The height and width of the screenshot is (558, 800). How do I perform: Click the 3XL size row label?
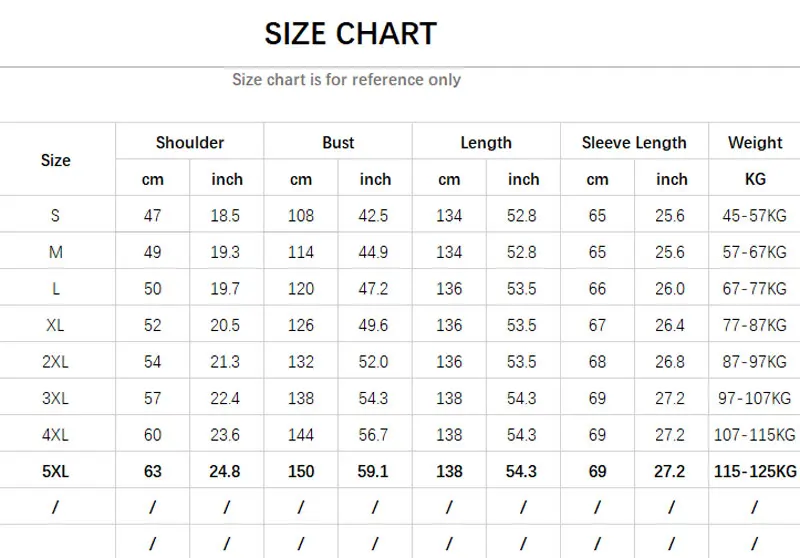click(56, 398)
